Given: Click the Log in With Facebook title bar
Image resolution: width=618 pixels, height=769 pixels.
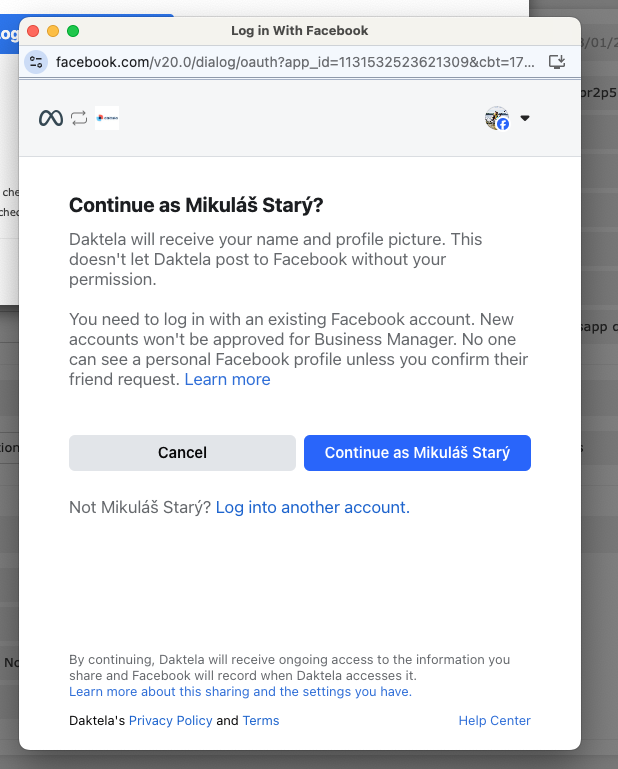Looking at the screenshot, I should click(300, 31).
